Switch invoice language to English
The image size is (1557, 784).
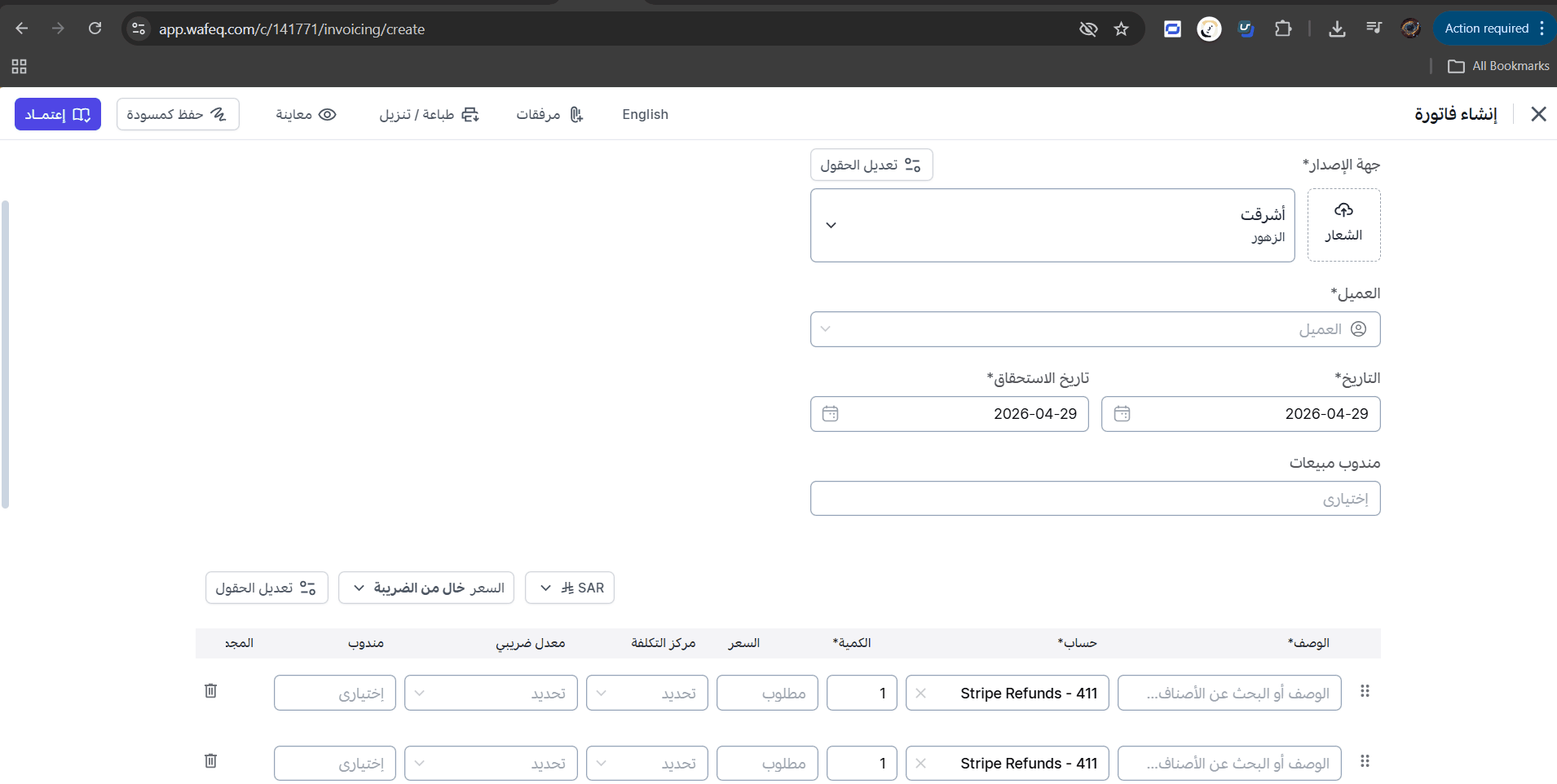tap(645, 115)
